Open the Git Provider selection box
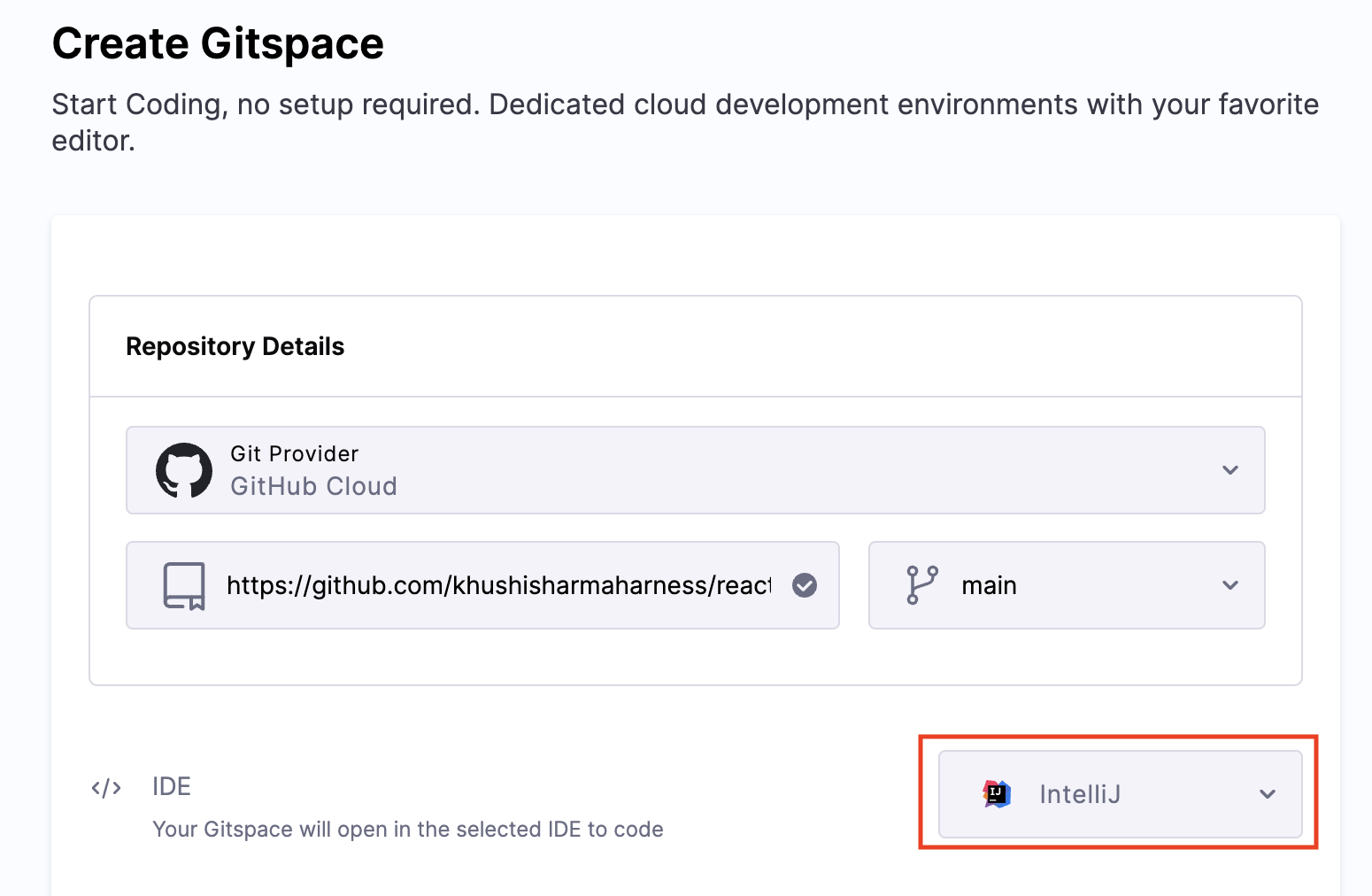Screen dimensions: 1372x896 (x=695, y=470)
